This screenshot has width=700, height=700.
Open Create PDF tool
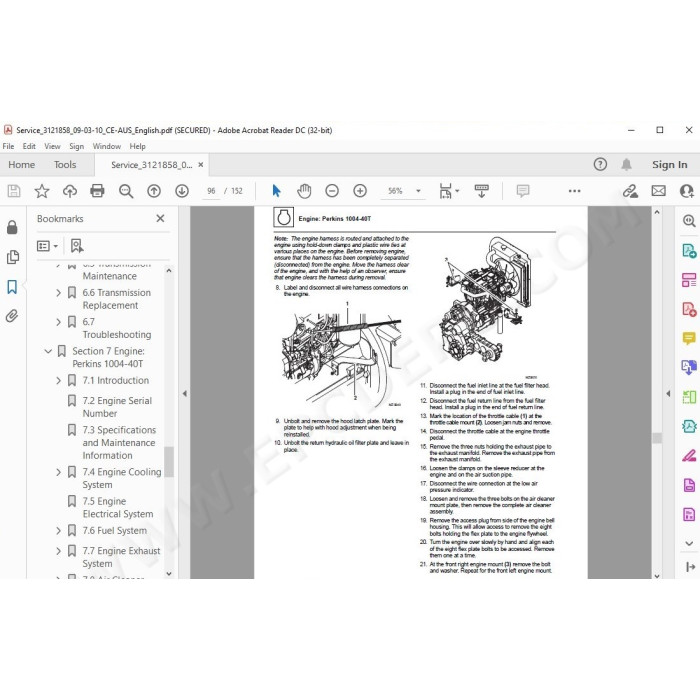pyautogui.click(x=689, y=309)
